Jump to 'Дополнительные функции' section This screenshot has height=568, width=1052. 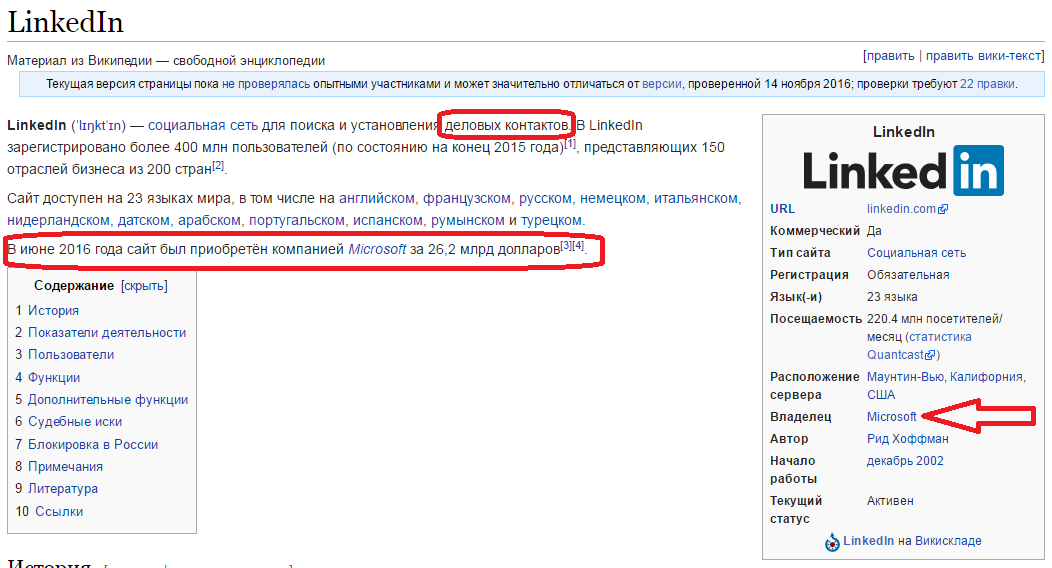(107, 400)
